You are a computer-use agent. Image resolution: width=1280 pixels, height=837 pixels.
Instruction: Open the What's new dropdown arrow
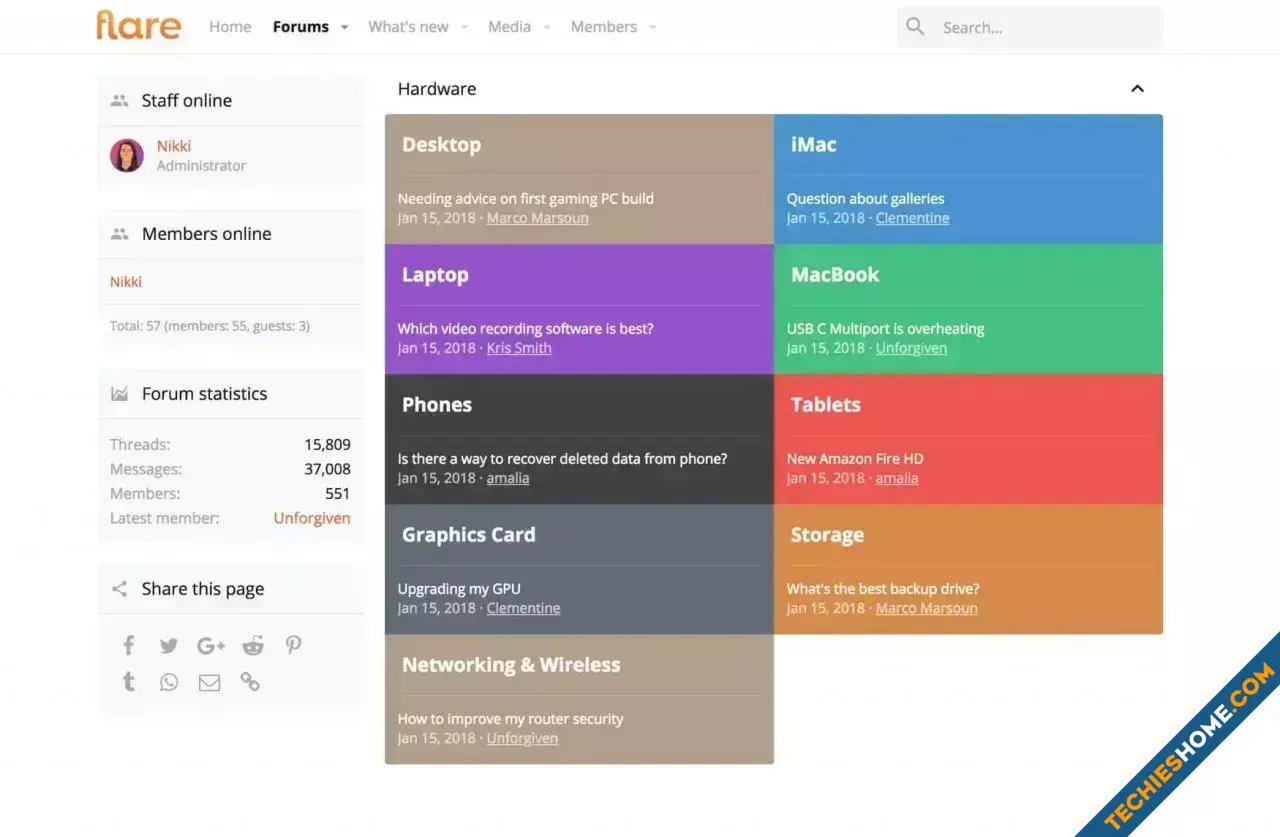464,28
